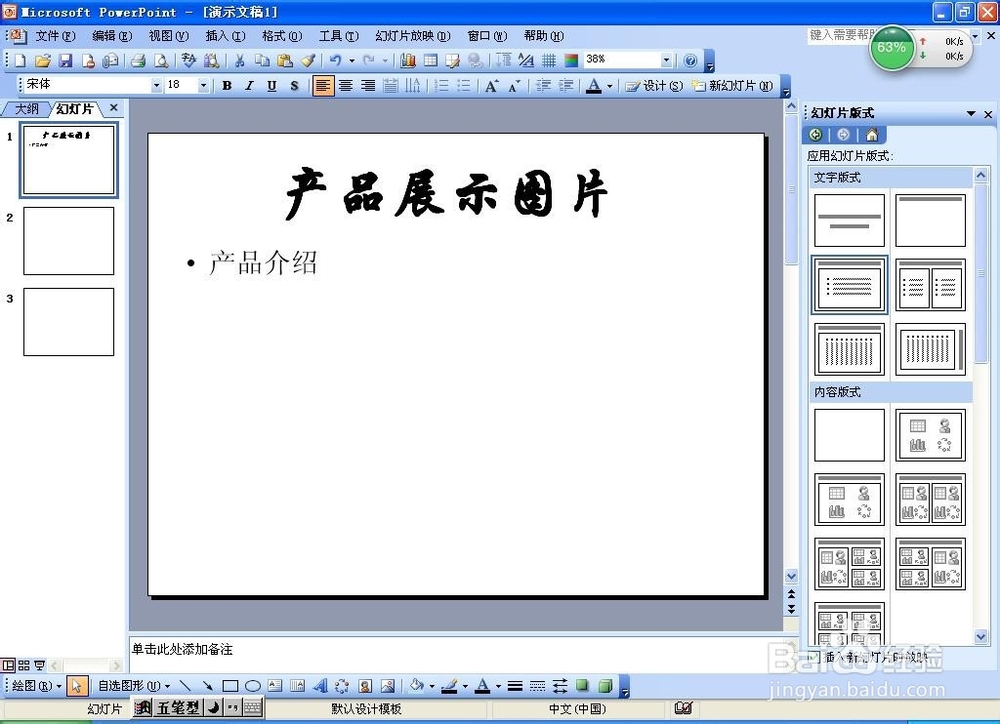Insert WordArt from the drawing toolbar
The width and height of the screenshot is (1000, 724).
point(319,686)
